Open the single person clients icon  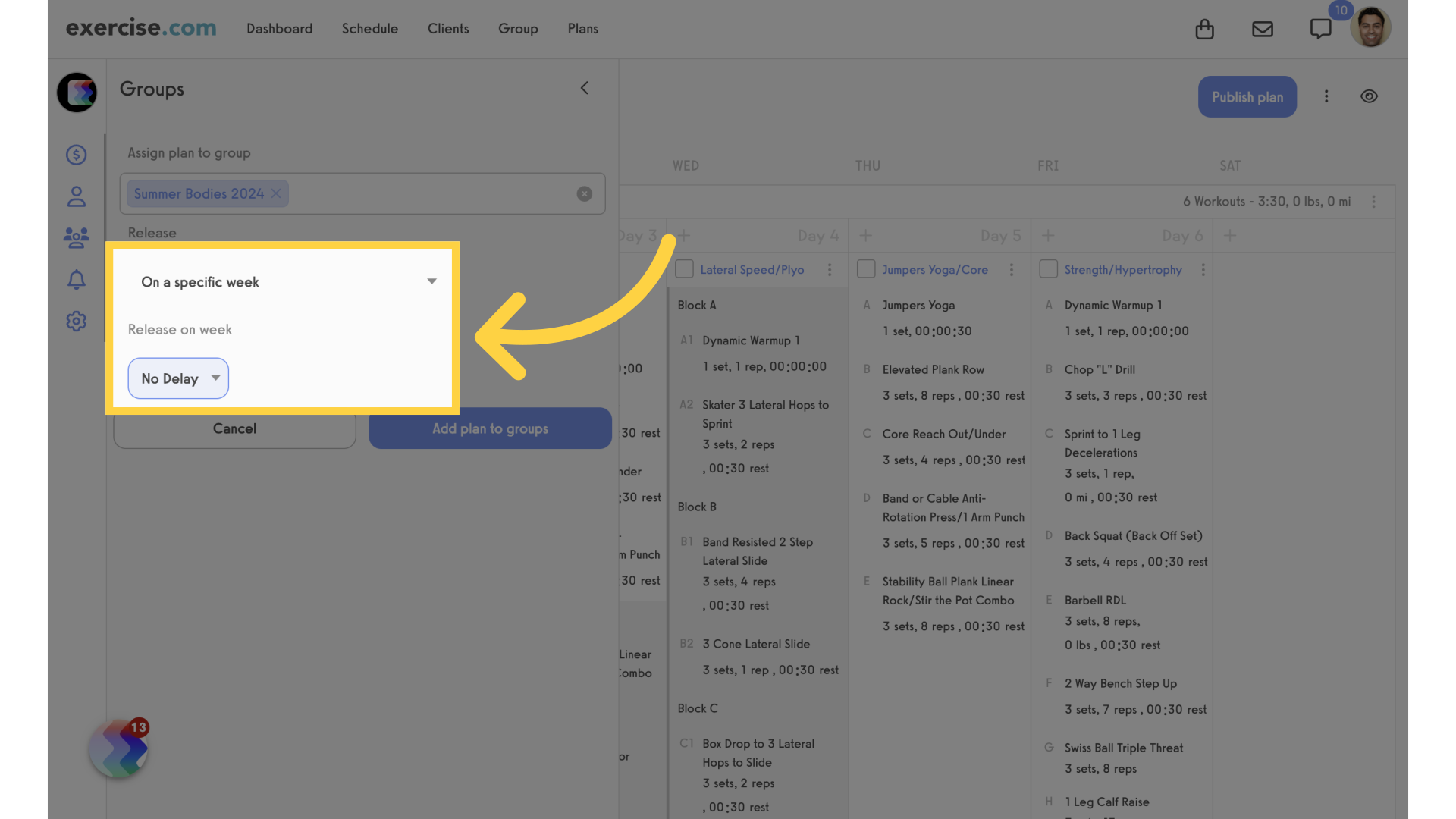click(76, 197)
